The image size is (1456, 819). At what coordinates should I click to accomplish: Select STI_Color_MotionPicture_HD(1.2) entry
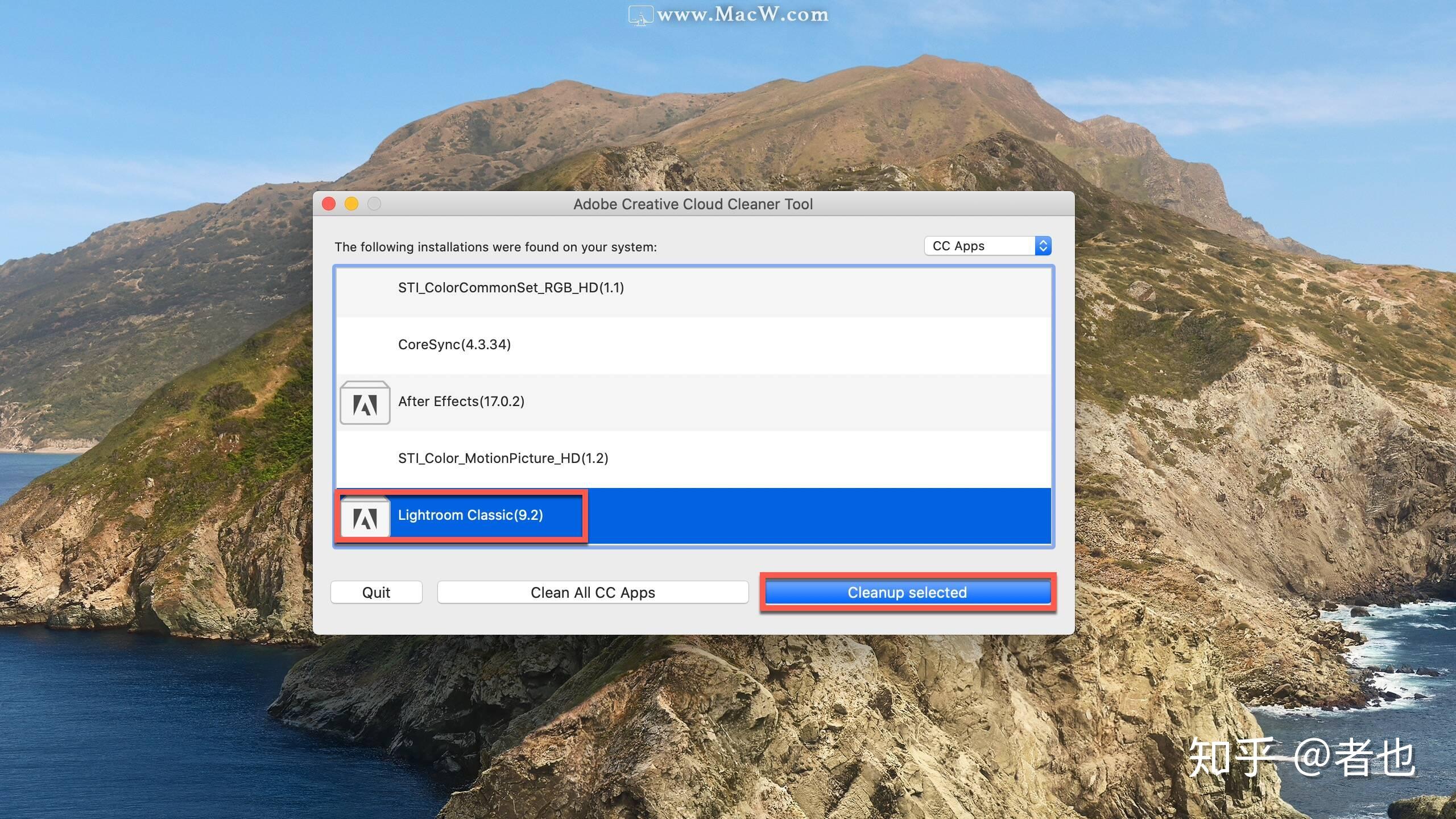click(x=503, y=458)
